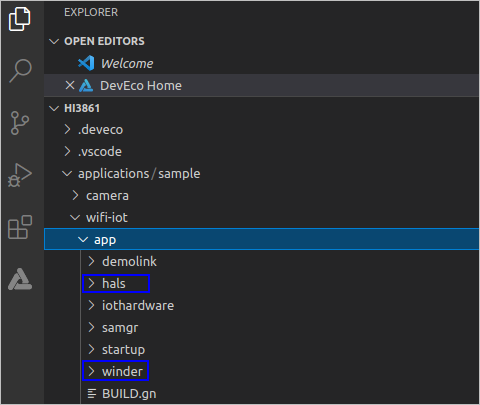
Task: Open the DevEco tool icon in activity bar
Action: (x=20, y=279)
